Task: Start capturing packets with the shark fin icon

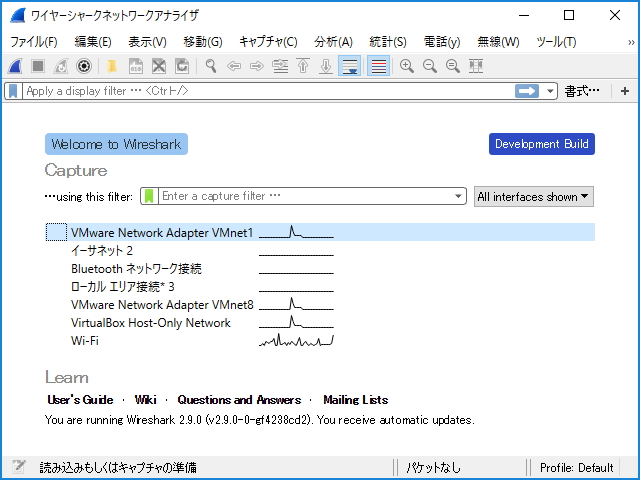Action: click(x=15, y=66)
